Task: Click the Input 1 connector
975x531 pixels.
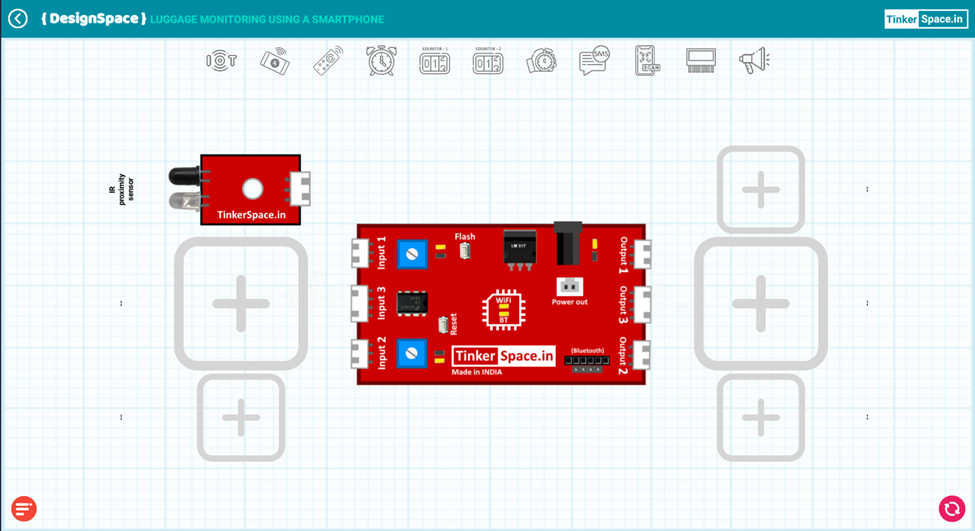Action: [x=361, y=254]
